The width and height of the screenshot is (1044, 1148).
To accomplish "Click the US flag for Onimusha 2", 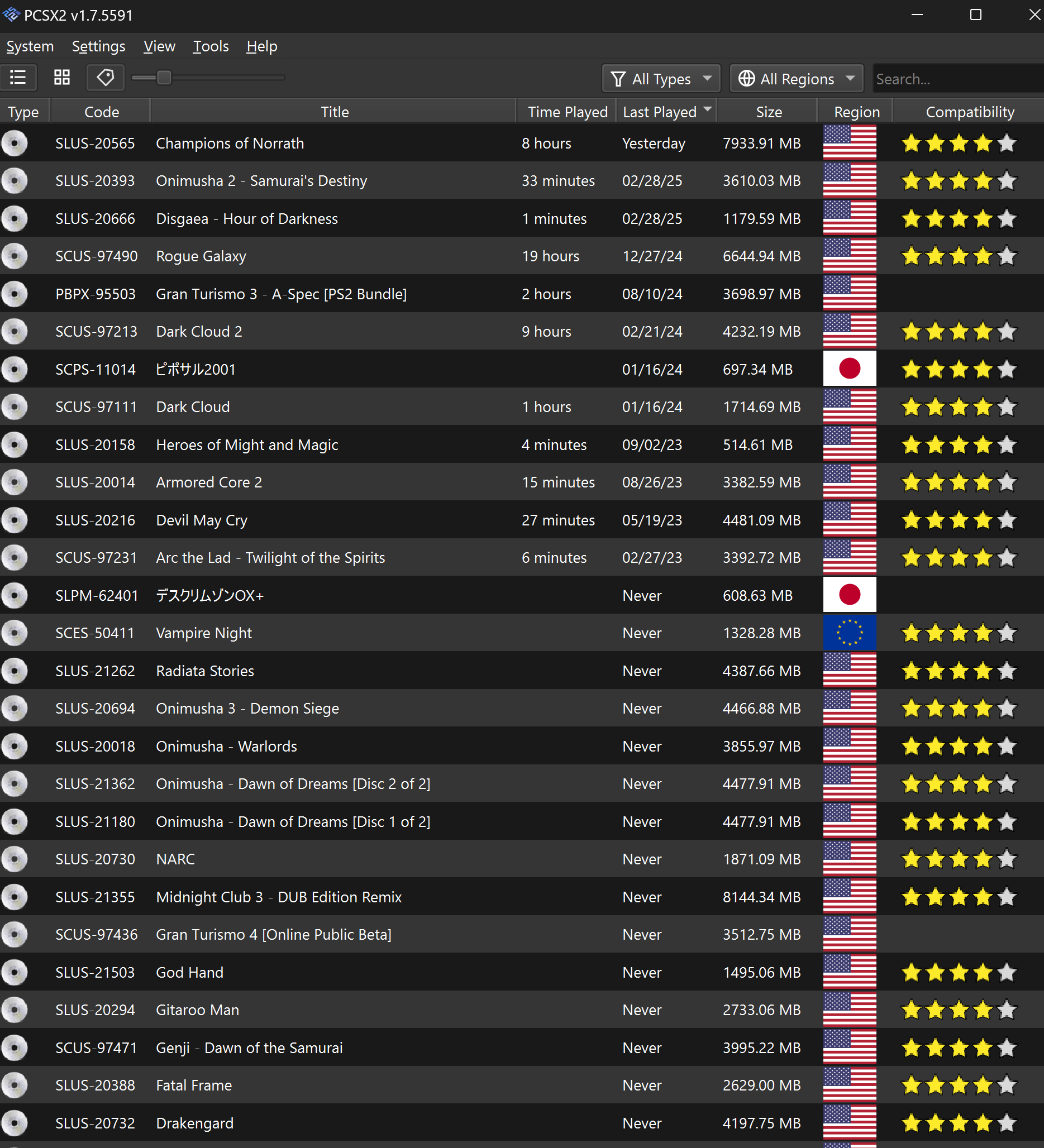I will point(849,180).
